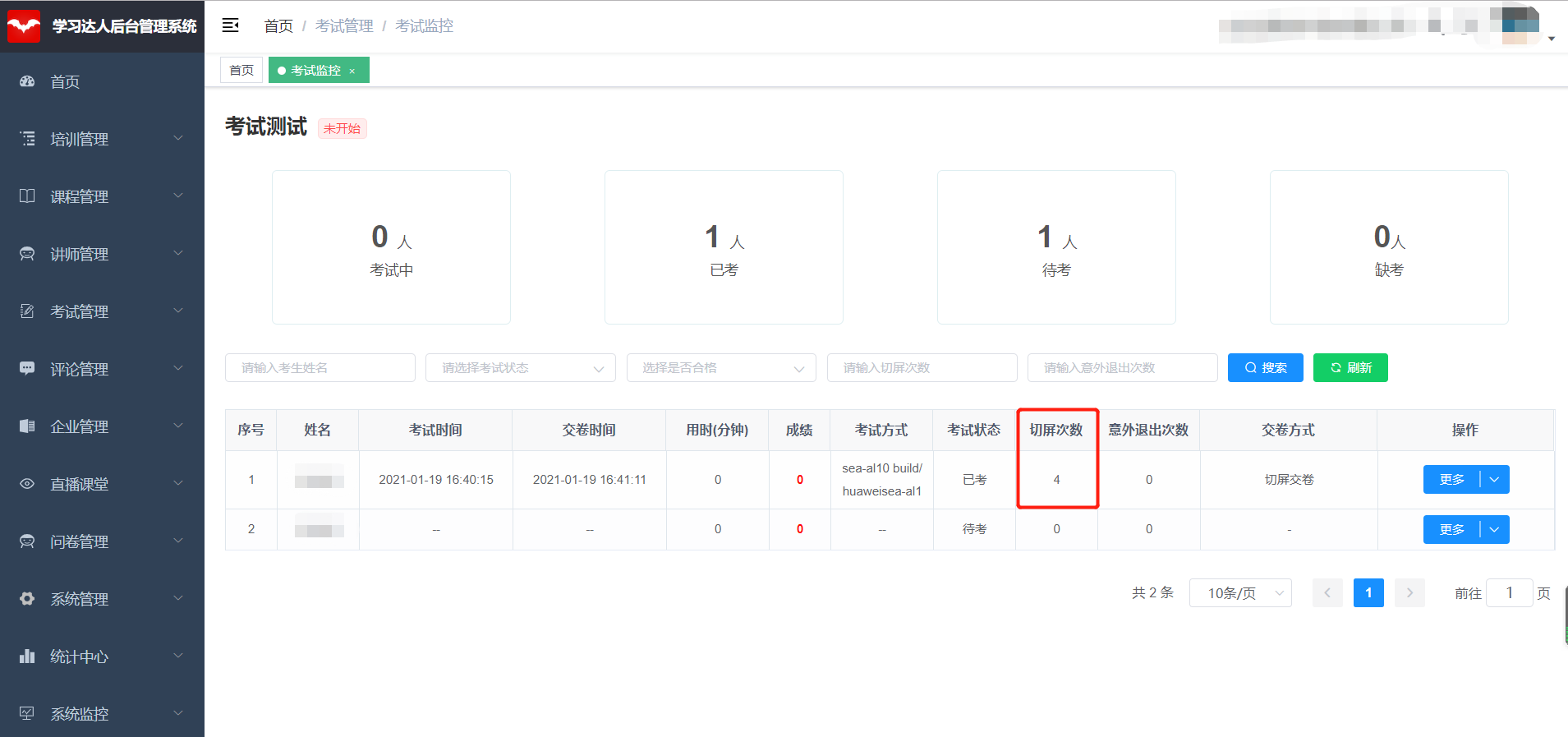The width and height of the screenshot is (1568, 737).
Task: Open the 更多 dropdown arrow in row 2
Action: click(x=1495, y=529)
